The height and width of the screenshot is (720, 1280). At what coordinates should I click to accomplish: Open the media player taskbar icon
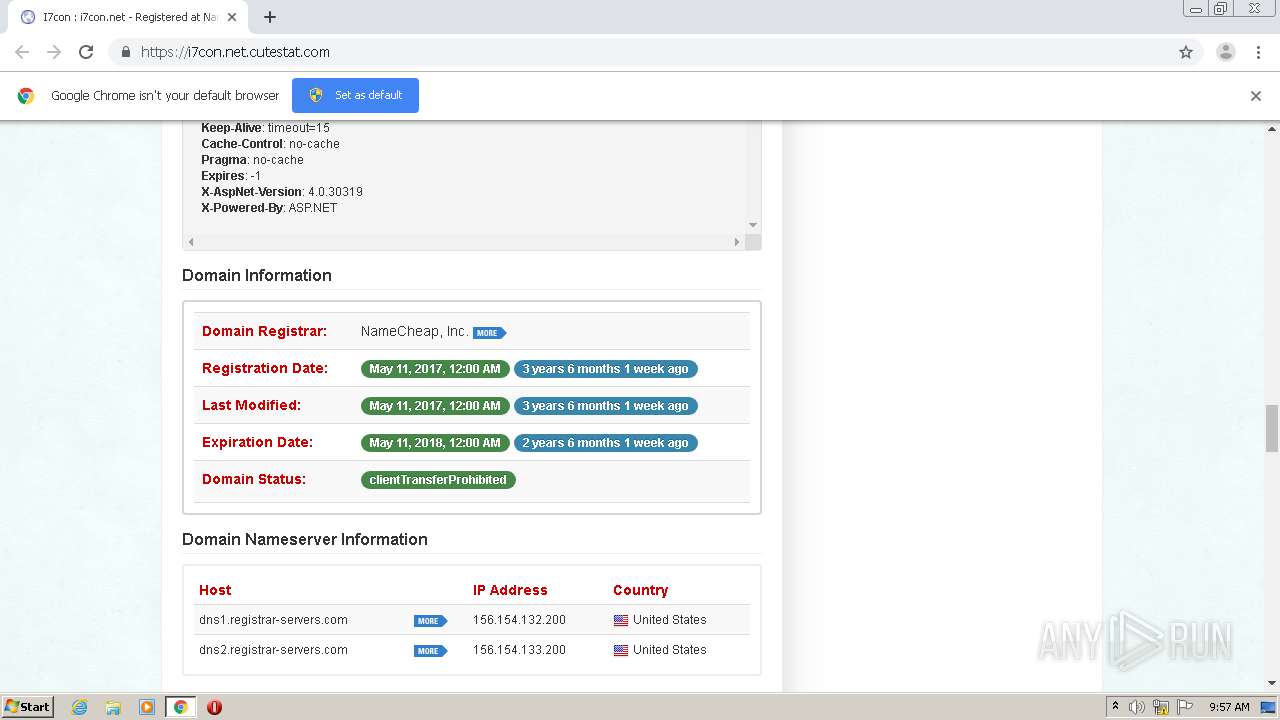click(147, 707)
